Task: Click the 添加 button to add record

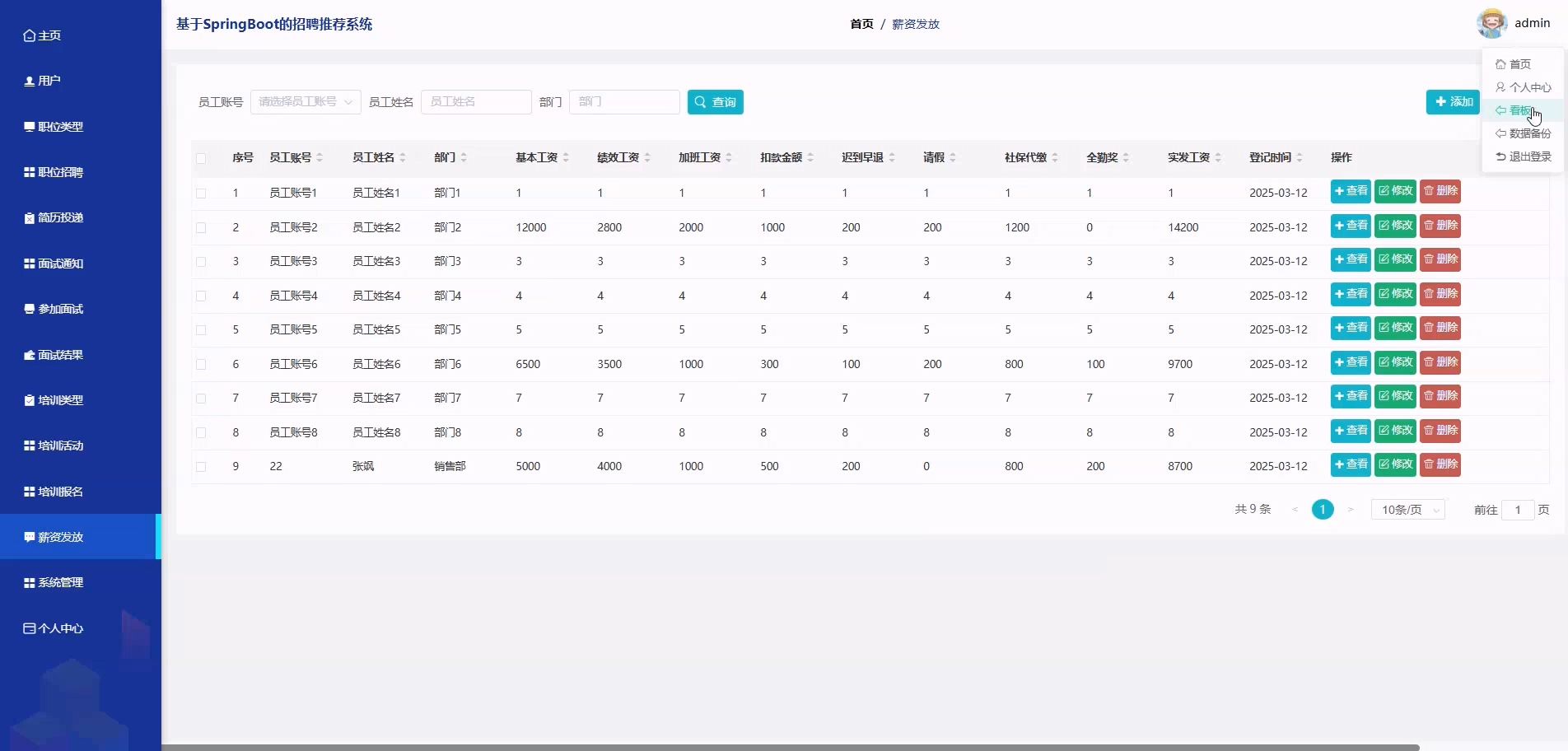Action: tap(1453, 102)
